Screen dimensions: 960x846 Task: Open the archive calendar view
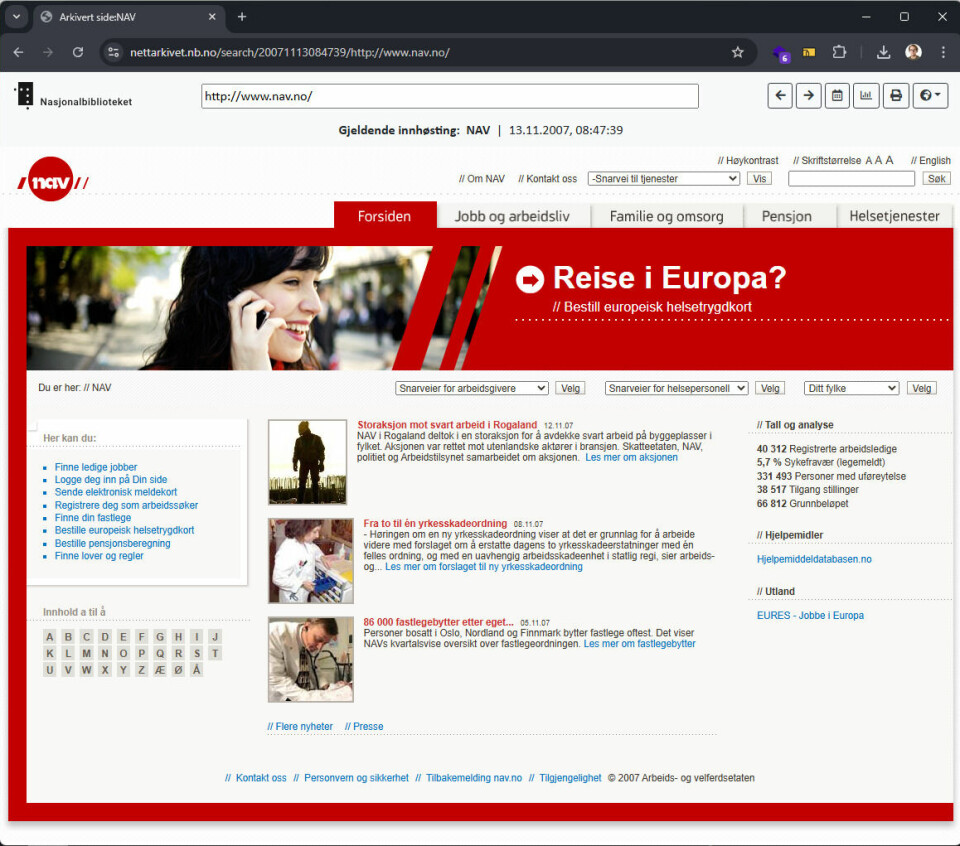click(x=837, y=96)
